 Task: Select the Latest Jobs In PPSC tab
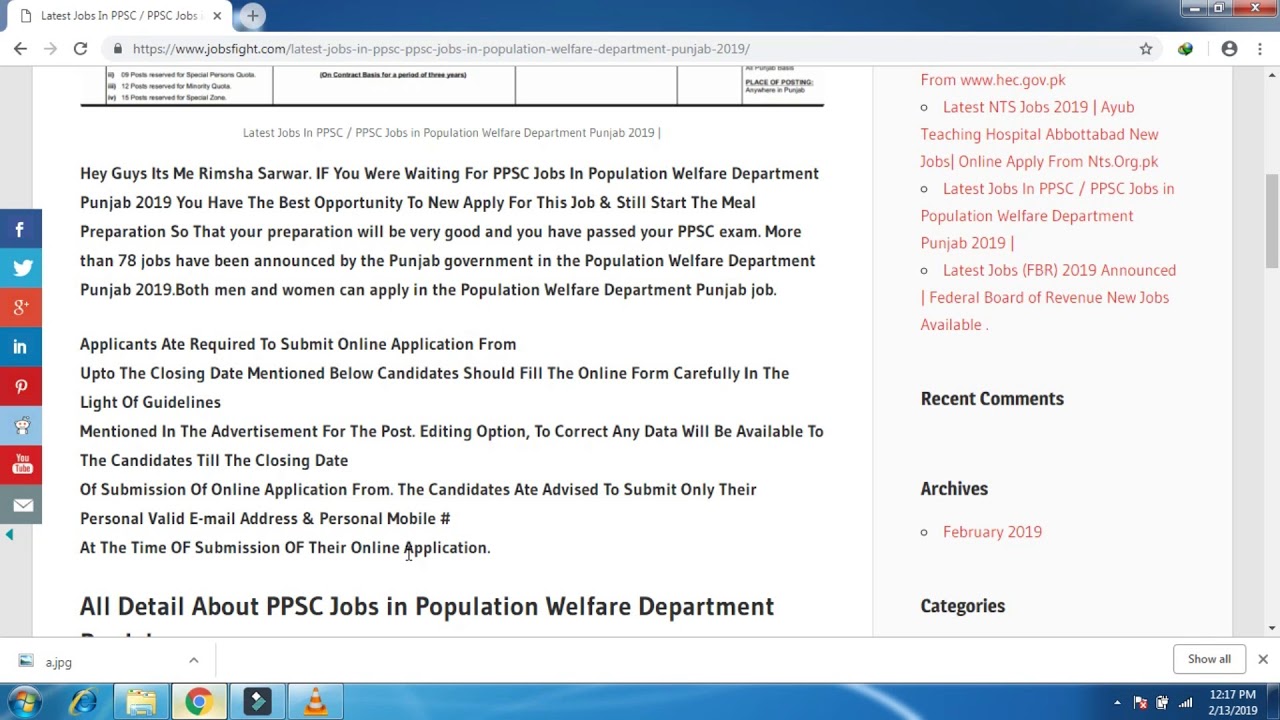click(118, 16)
